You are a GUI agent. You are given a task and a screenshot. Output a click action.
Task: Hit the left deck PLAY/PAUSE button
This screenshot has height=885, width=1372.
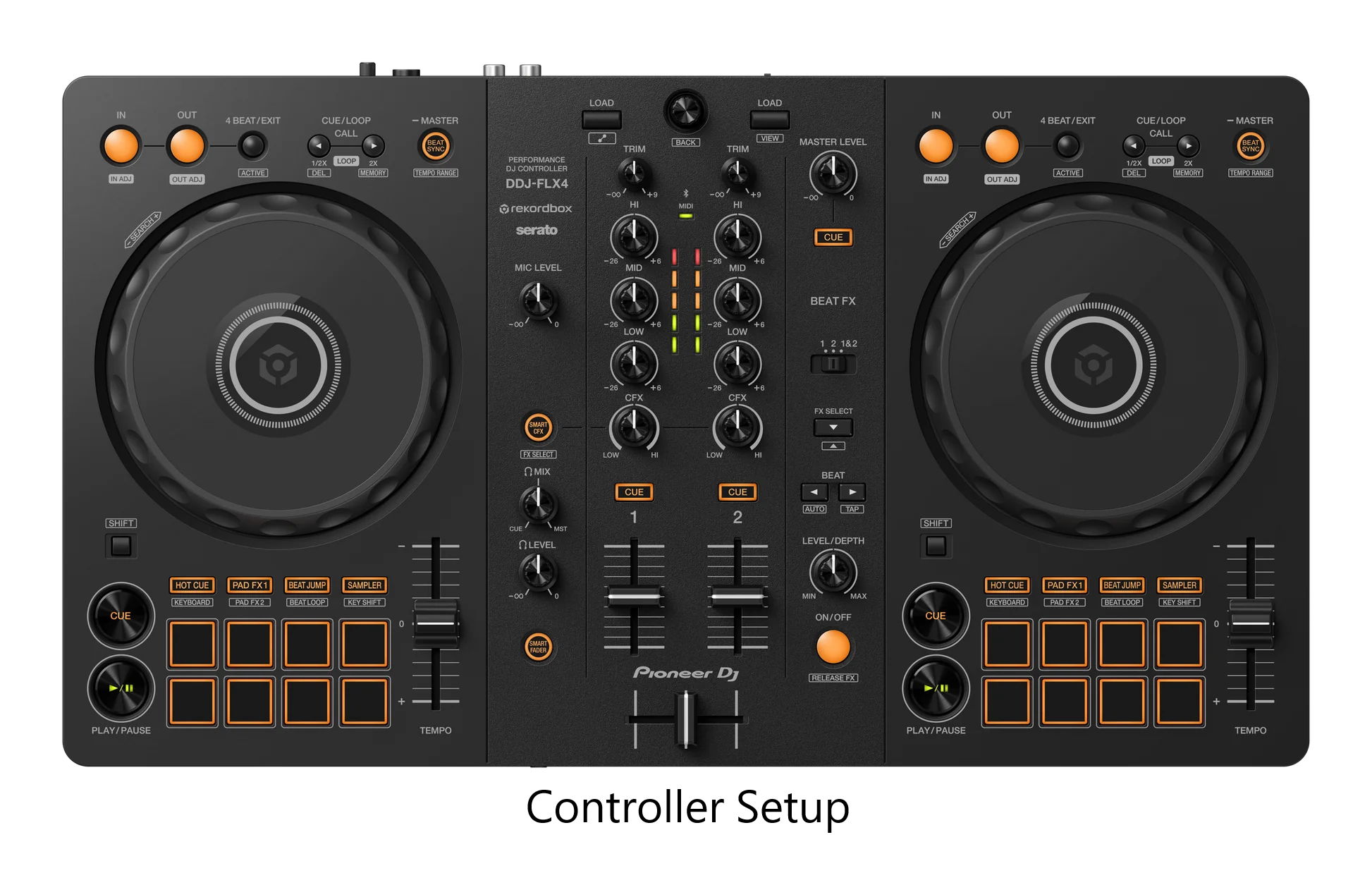pos(121,688)
